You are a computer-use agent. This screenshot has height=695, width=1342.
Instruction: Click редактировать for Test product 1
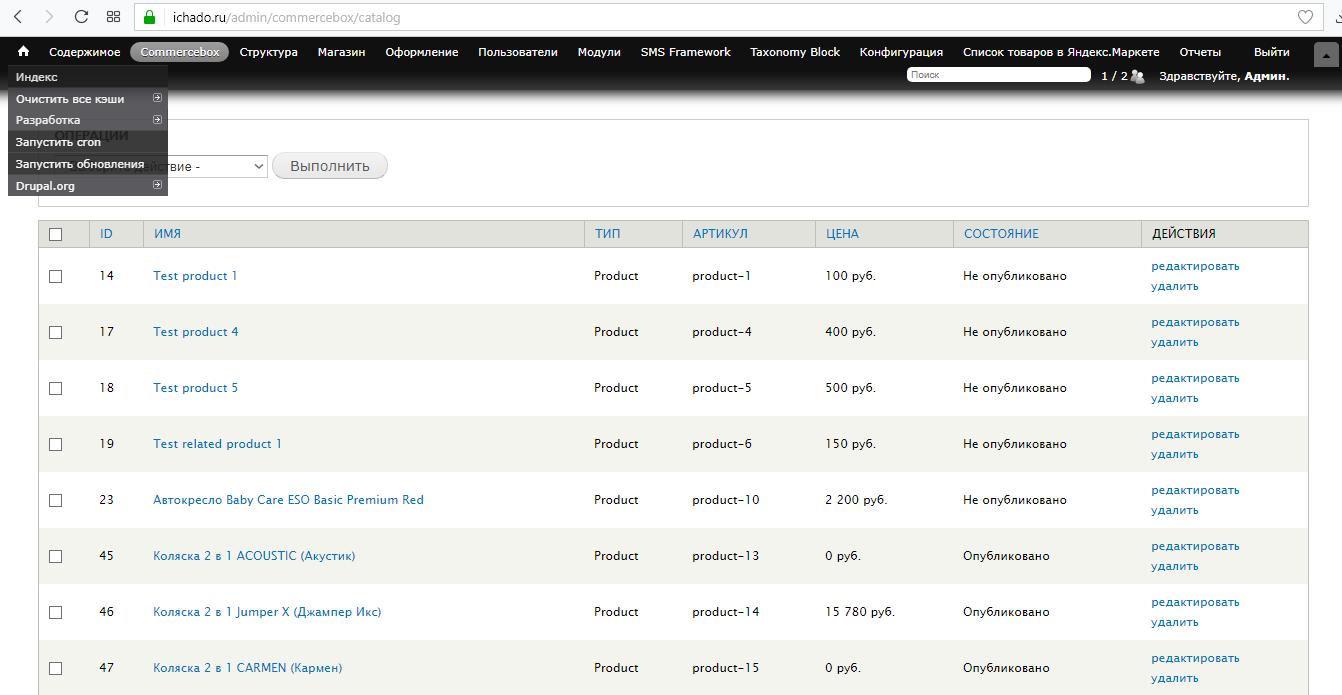pos(1195,266)
